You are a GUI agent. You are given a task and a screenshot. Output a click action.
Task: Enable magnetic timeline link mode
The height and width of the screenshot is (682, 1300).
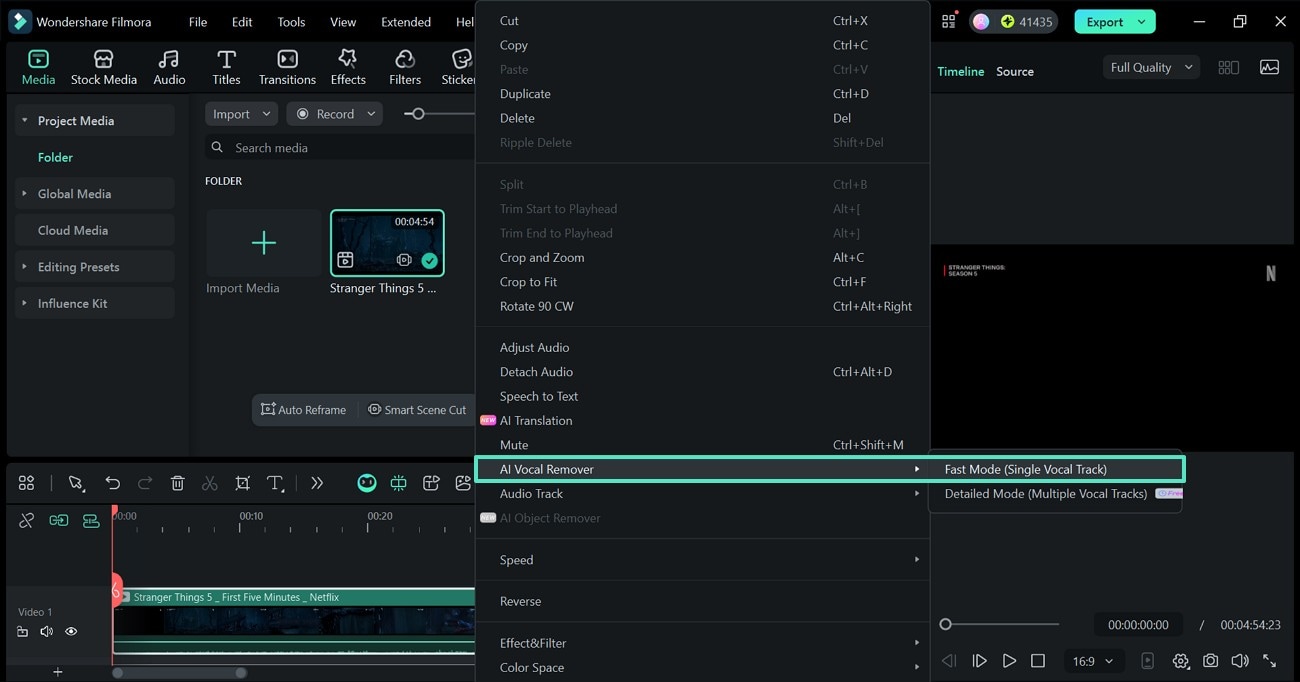58,520
